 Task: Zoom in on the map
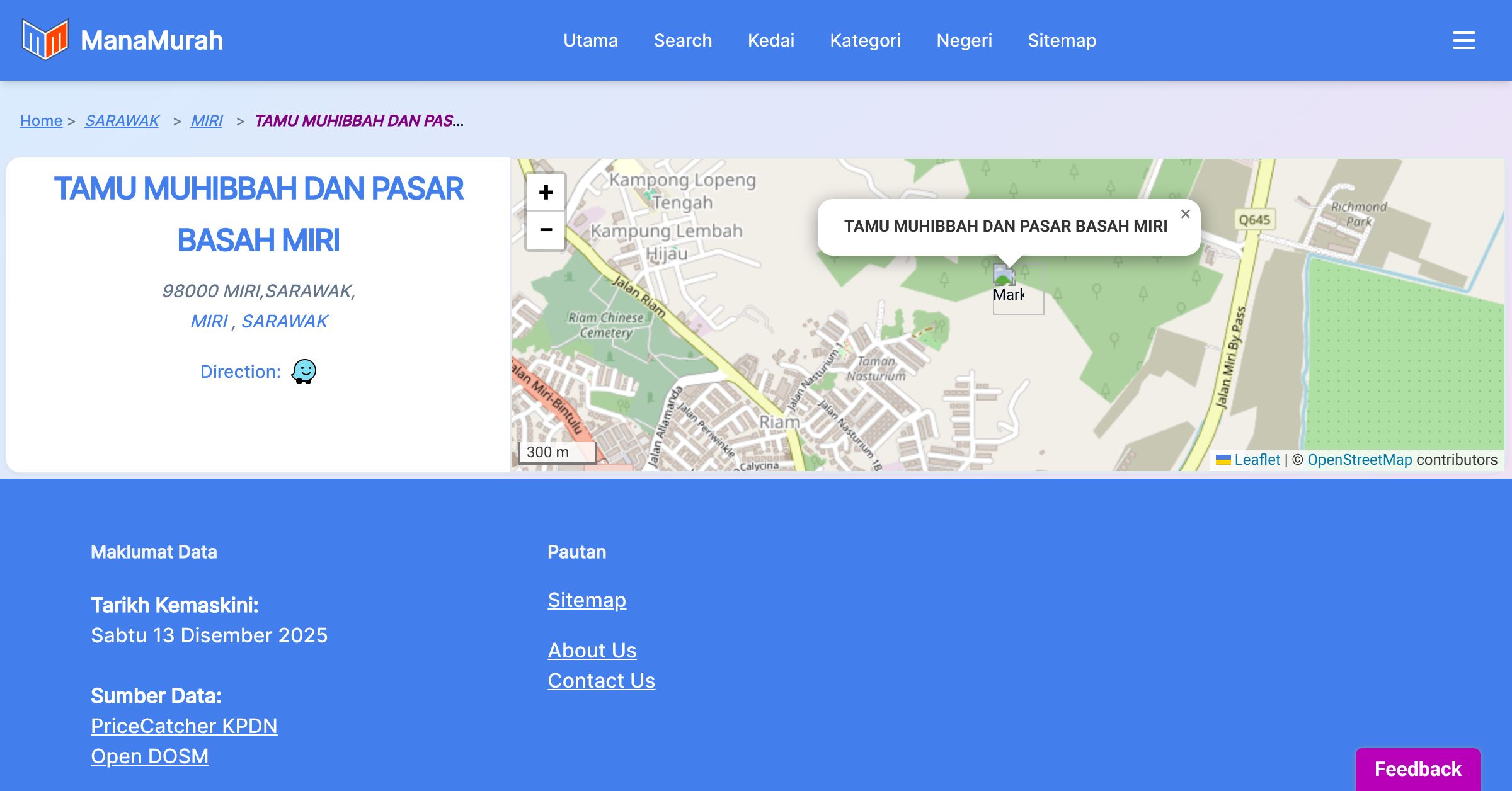[x=546, y=192]
